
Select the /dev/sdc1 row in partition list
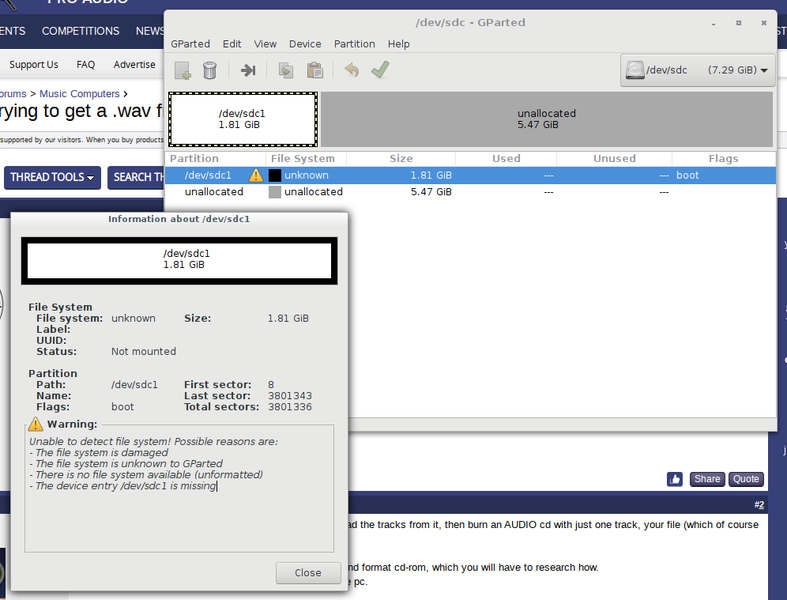(x=470, y=175)
